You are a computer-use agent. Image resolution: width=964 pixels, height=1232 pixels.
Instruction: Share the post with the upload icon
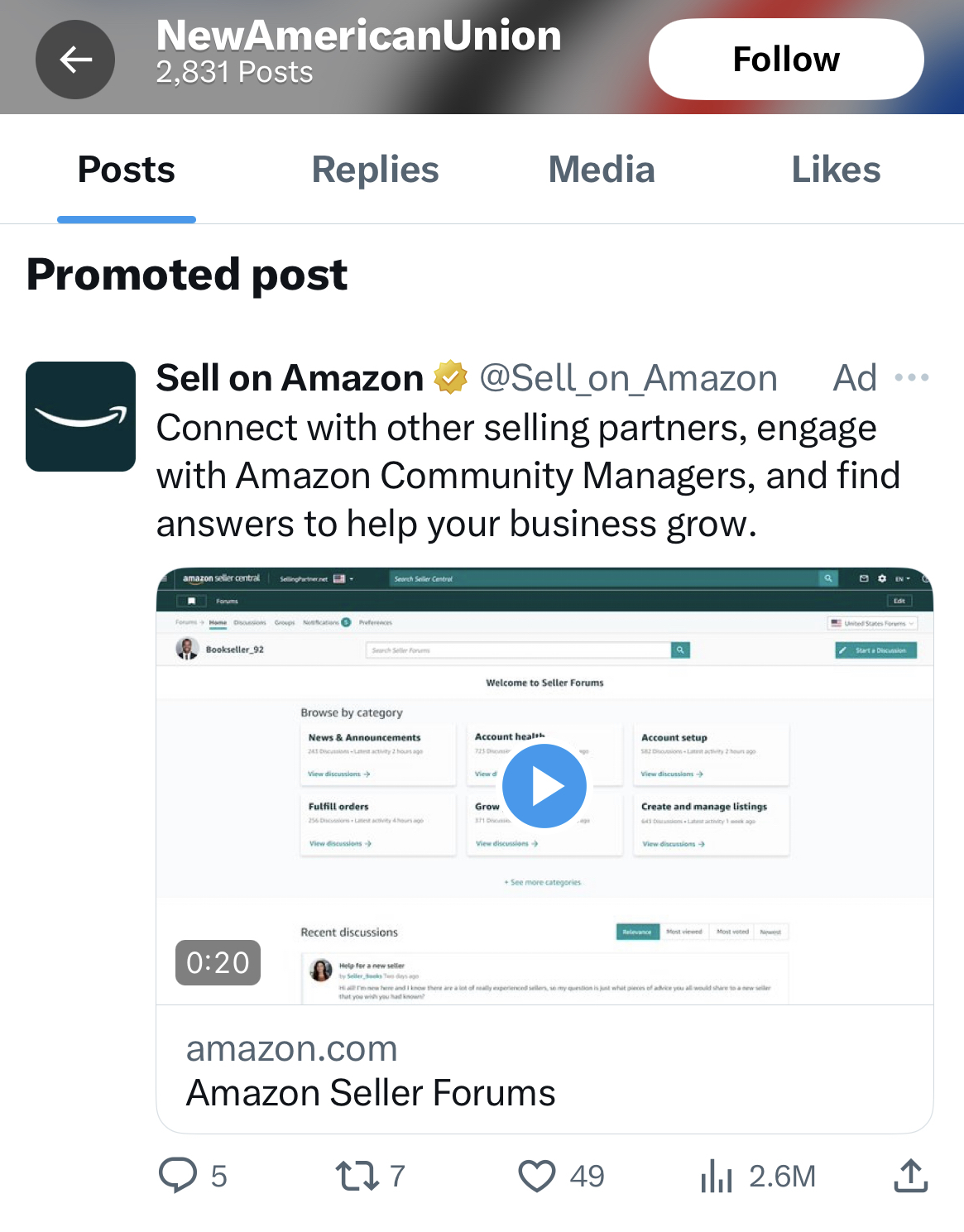(910, 1175)
